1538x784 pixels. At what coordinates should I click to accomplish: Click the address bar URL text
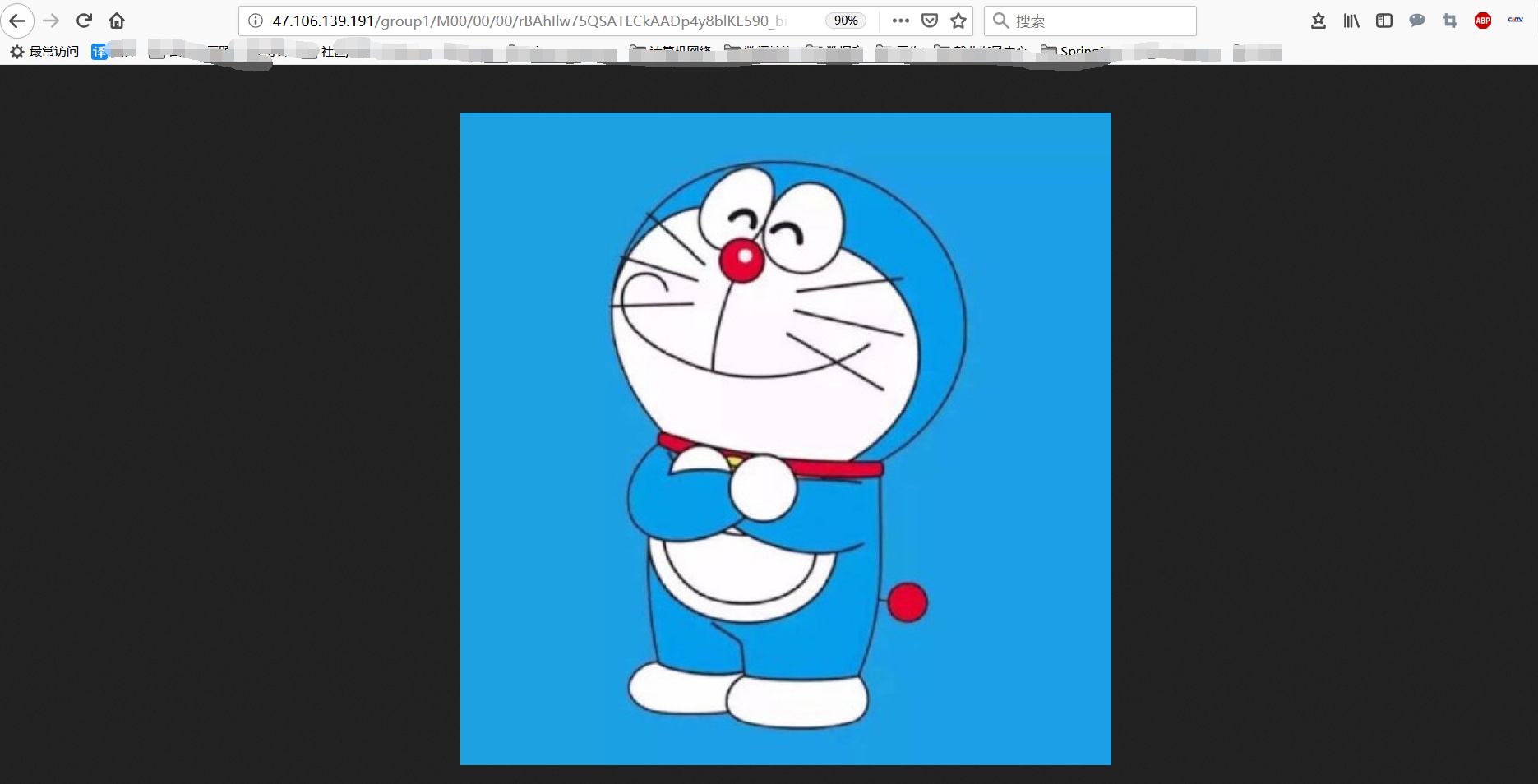pyautogui.click(x=529, y=21)
